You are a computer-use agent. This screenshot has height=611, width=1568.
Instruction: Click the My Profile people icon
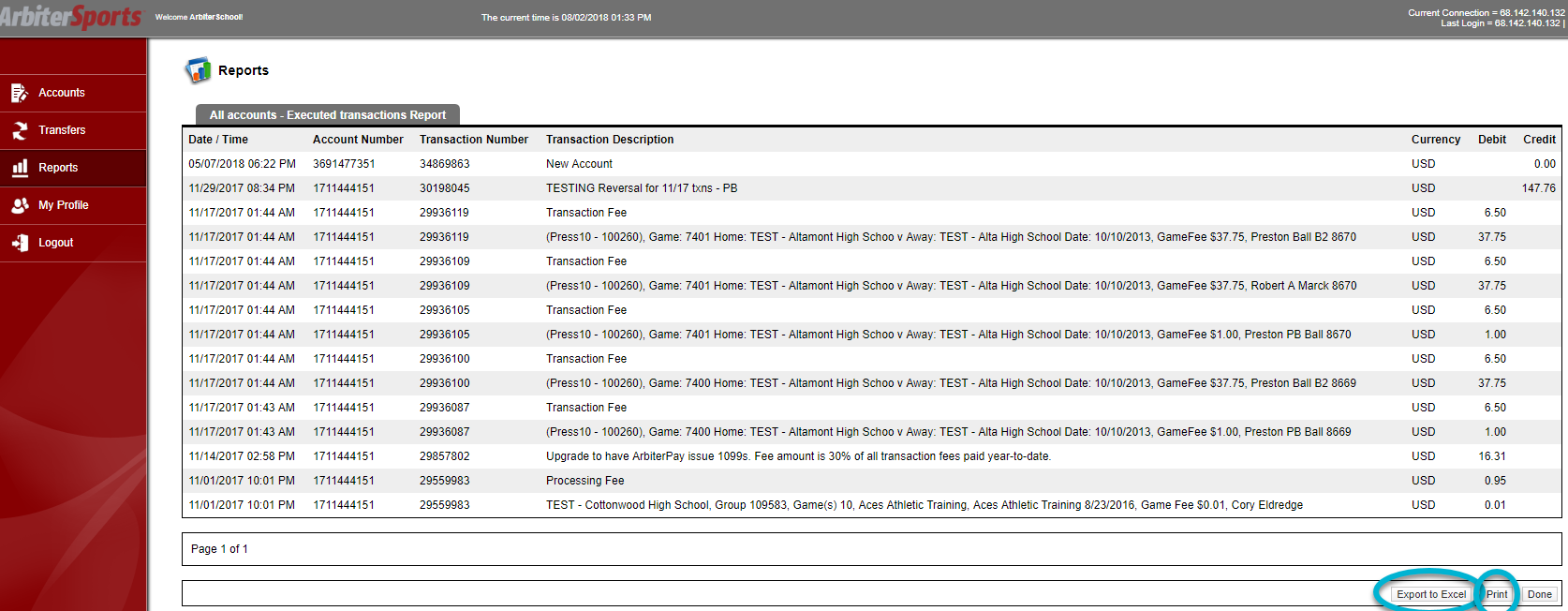point(20,205)
